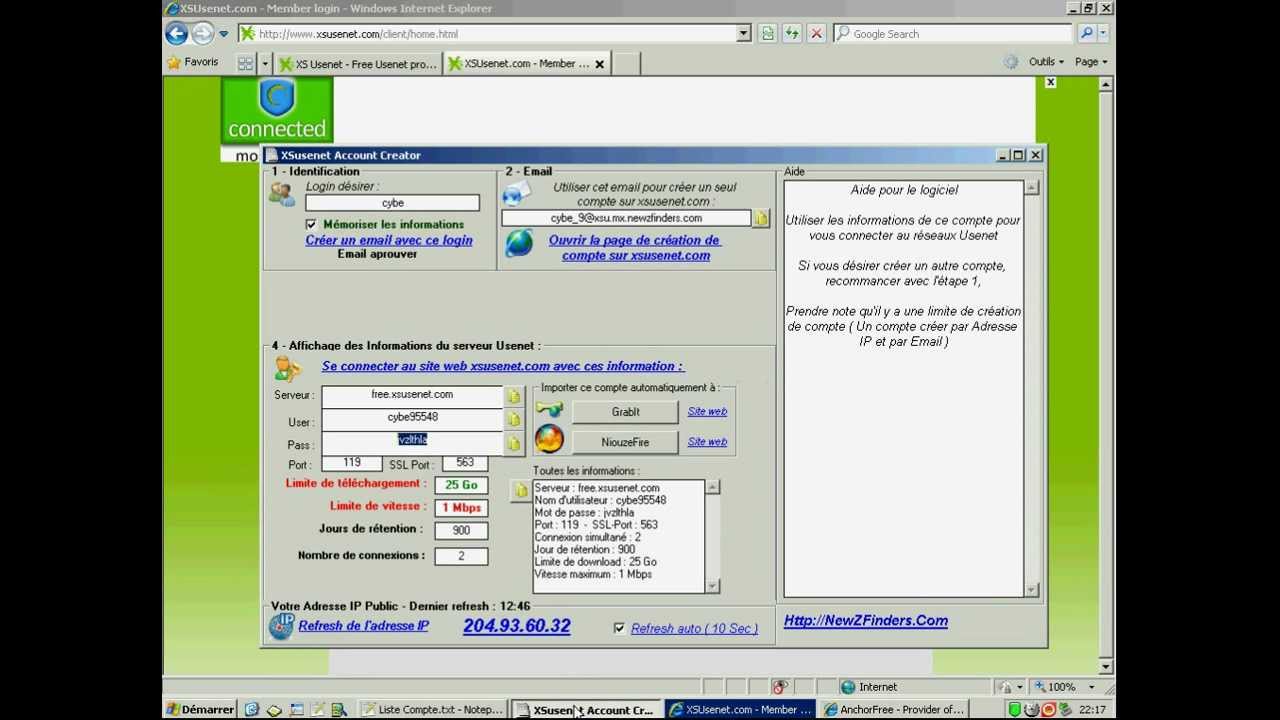Screen dimensions: 1280x720
Task: Click the IP address 204.93.60.32 link
Action: (516, 626)
